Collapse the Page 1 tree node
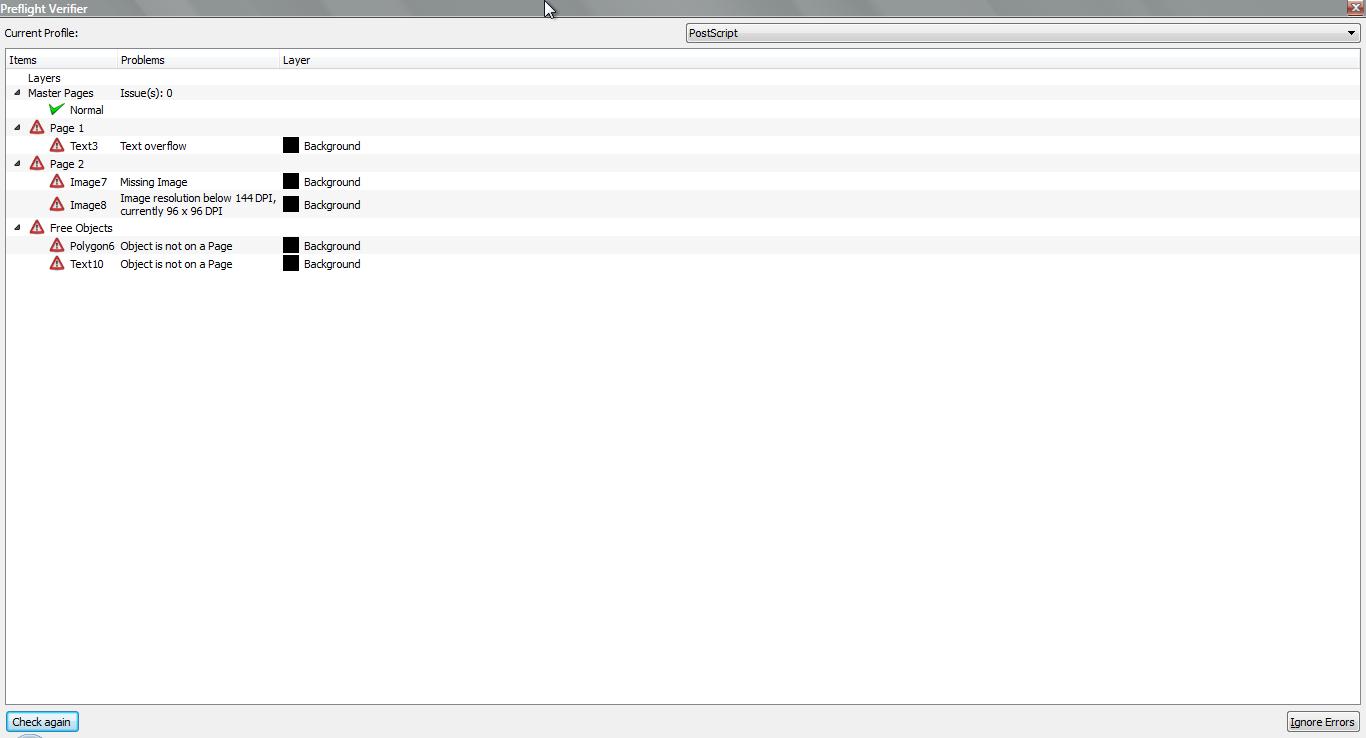 tap(17, 128)
